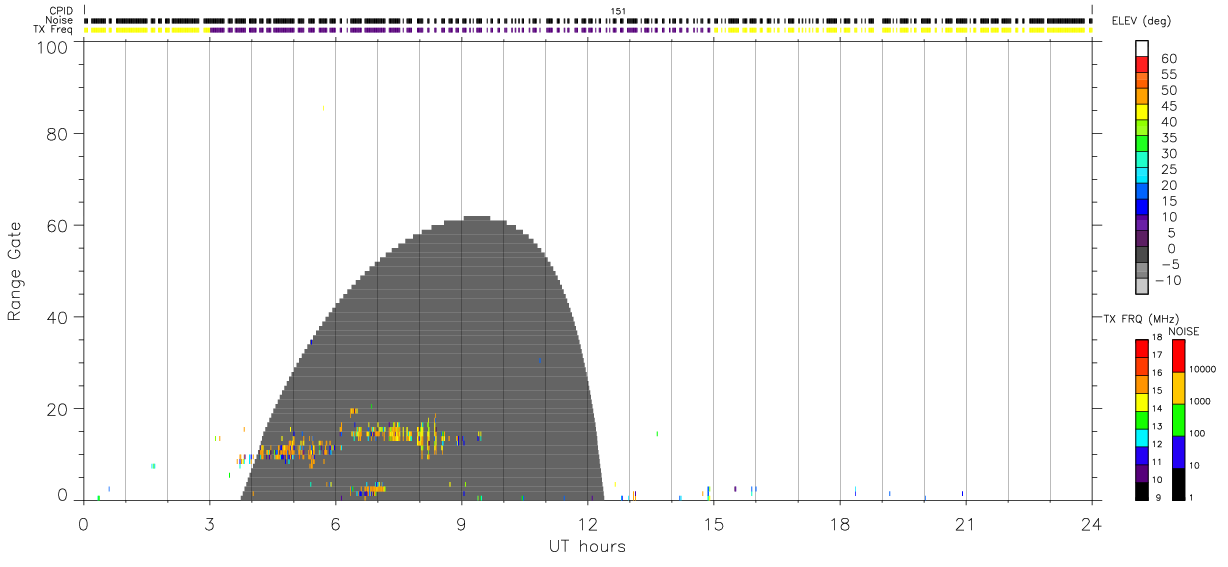Click the yellow 14–15 swatch in TX FRQ colorbar
The height and width of the screenshot is (567, 1228).
click(x=1142, y=401)
